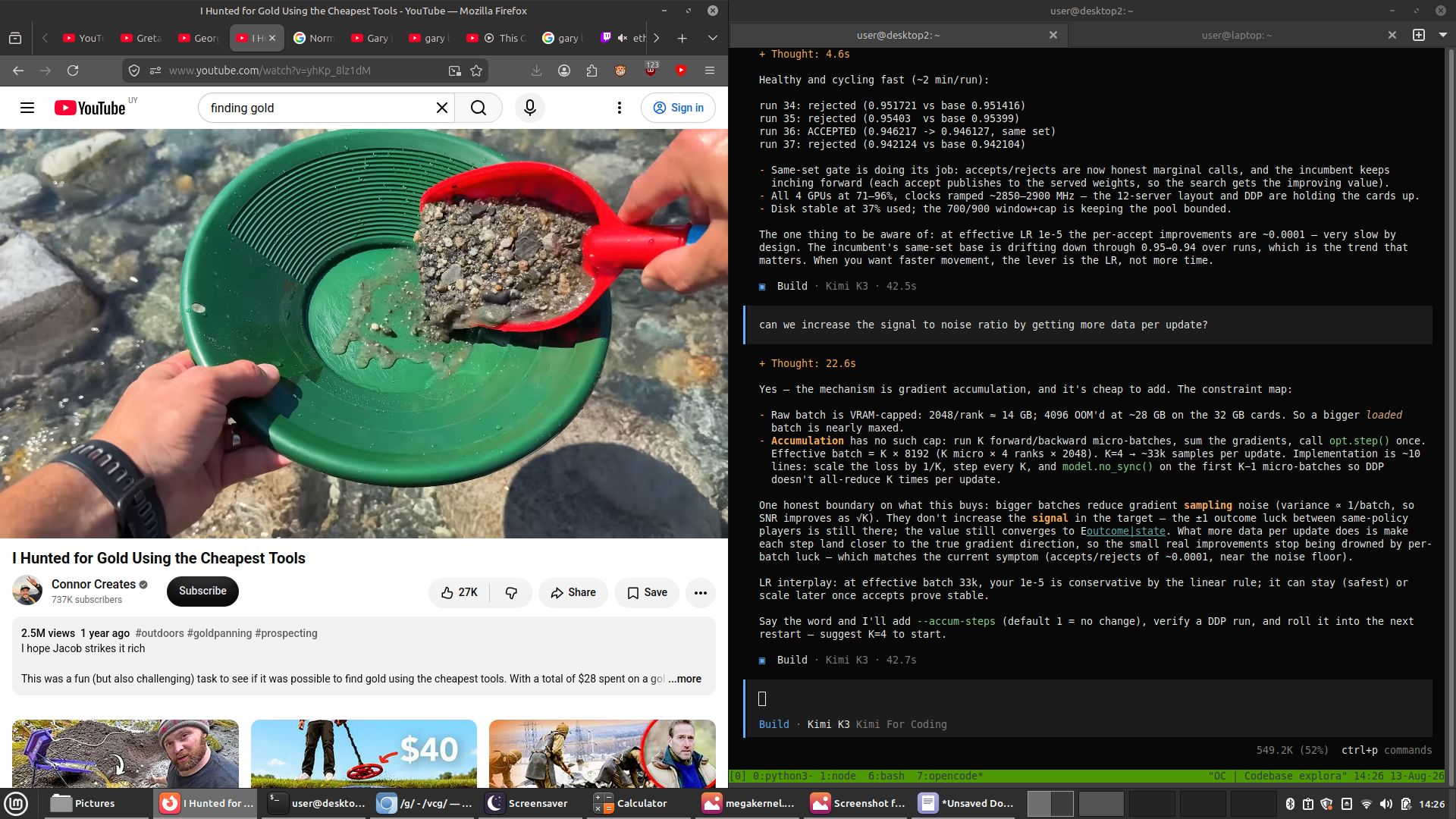
Task: Open YouTube settings three-dot menu
Action: pyautogui.click(x=620, y=108)
